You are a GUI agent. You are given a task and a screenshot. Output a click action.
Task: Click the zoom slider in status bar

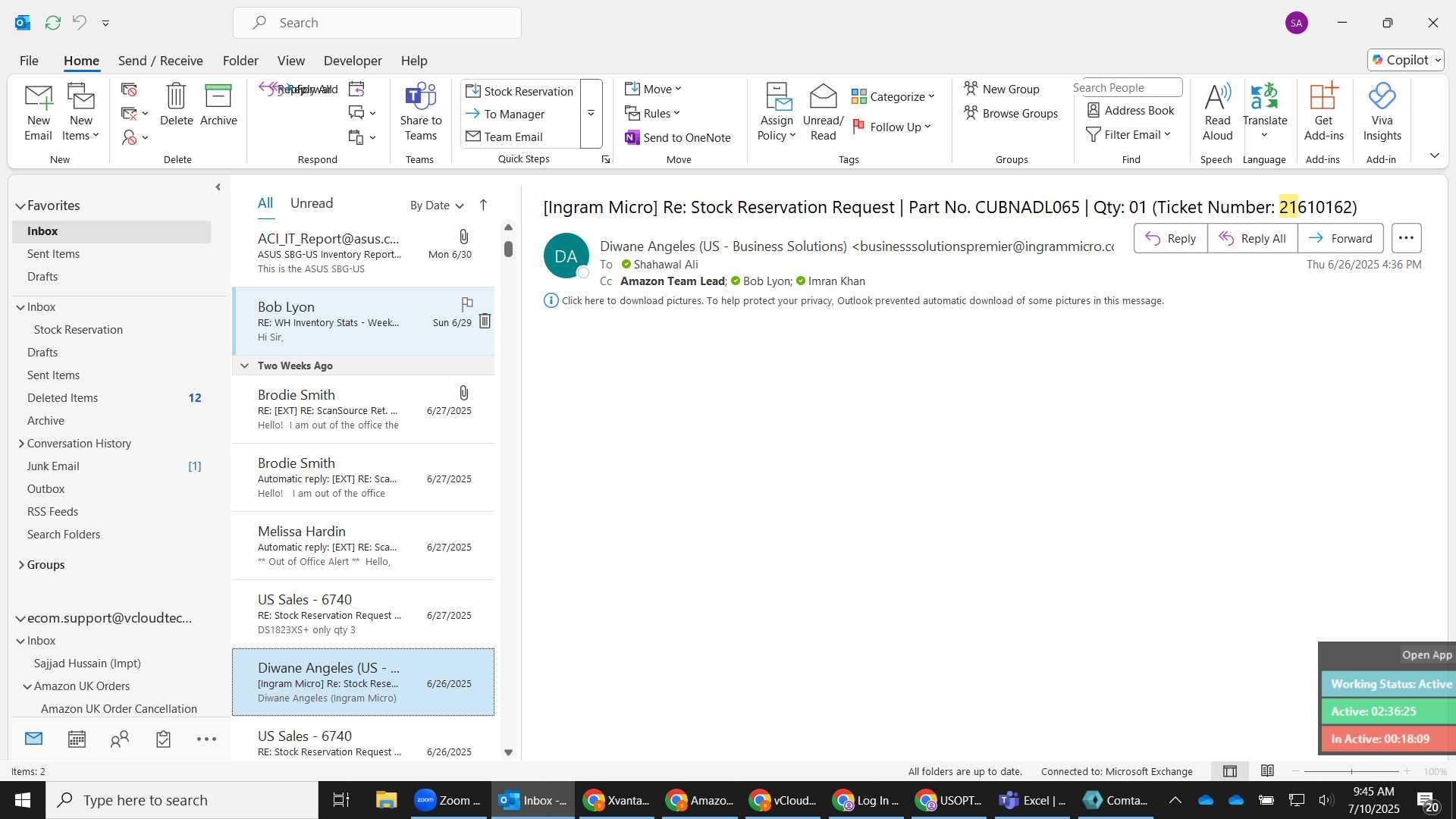pos(1351,771)
